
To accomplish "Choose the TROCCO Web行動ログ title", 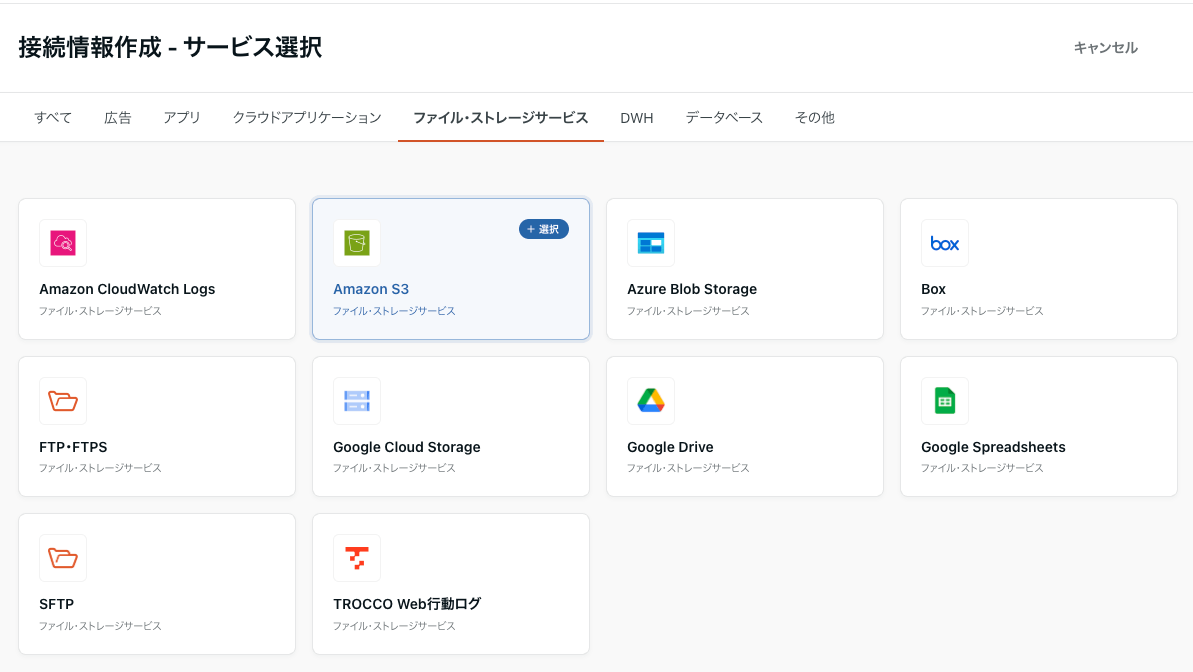I will (x=407, y=604).
